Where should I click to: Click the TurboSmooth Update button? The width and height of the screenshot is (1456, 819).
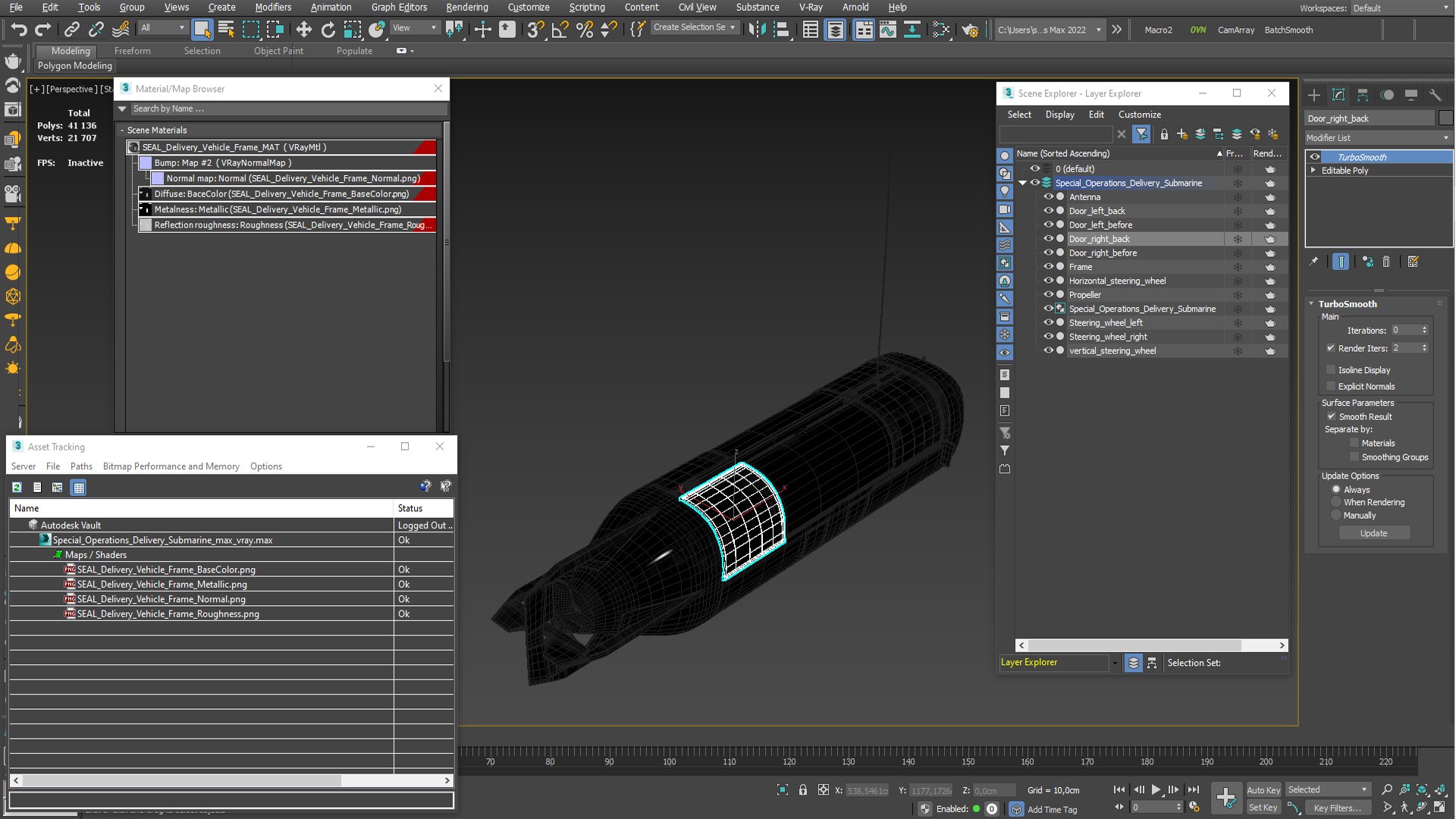pos(1374,533)
